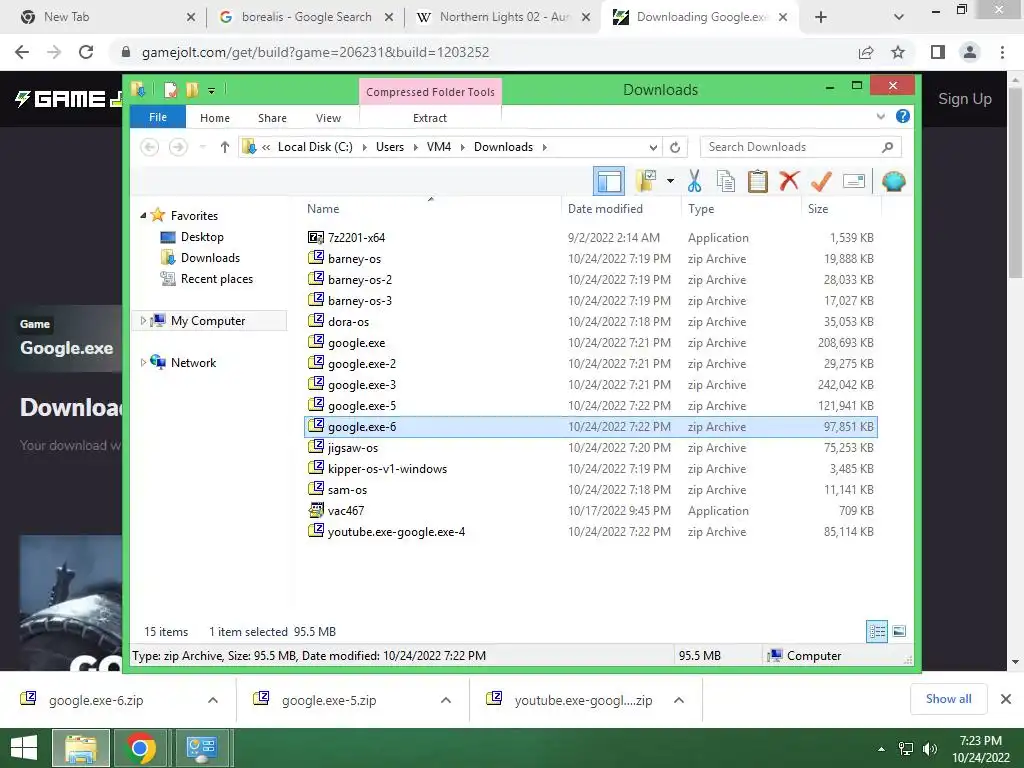
Task: Switch to the Share ribbon tab
Action: tap(272, 118)
